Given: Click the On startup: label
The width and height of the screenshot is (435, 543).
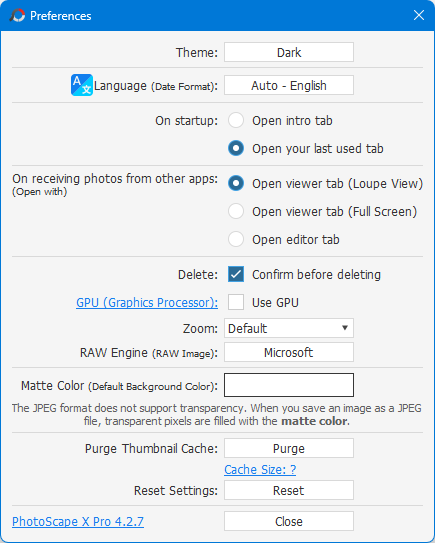Looking at the screenshot, I should click(186, 121).
